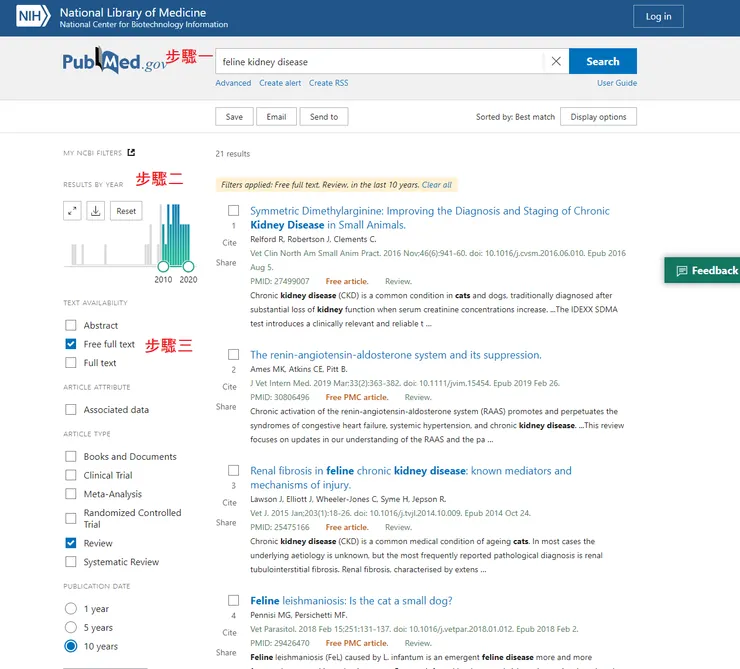Check the Books and Documents filter

71,457
